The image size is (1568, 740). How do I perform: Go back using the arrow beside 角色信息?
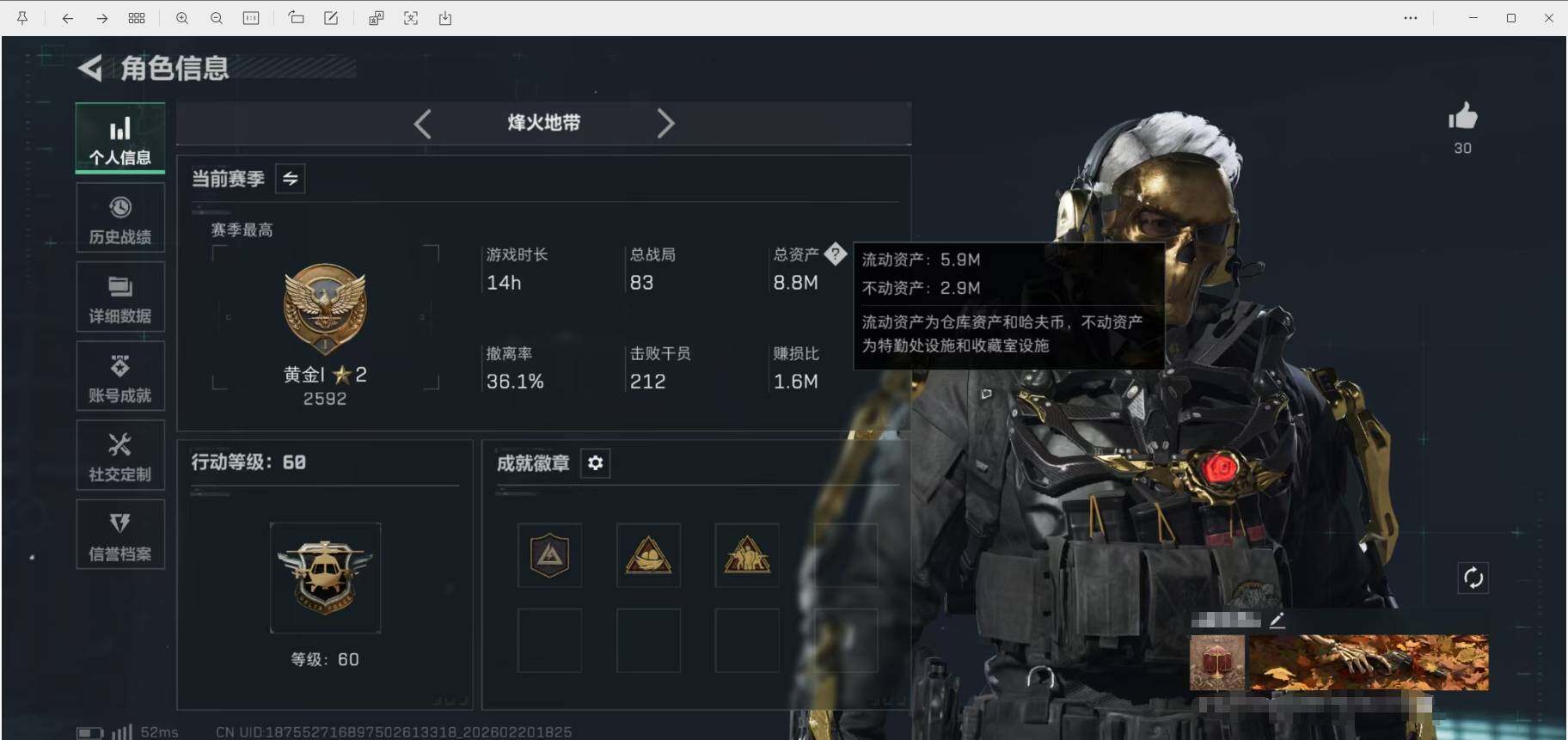[x=90, y=67]
